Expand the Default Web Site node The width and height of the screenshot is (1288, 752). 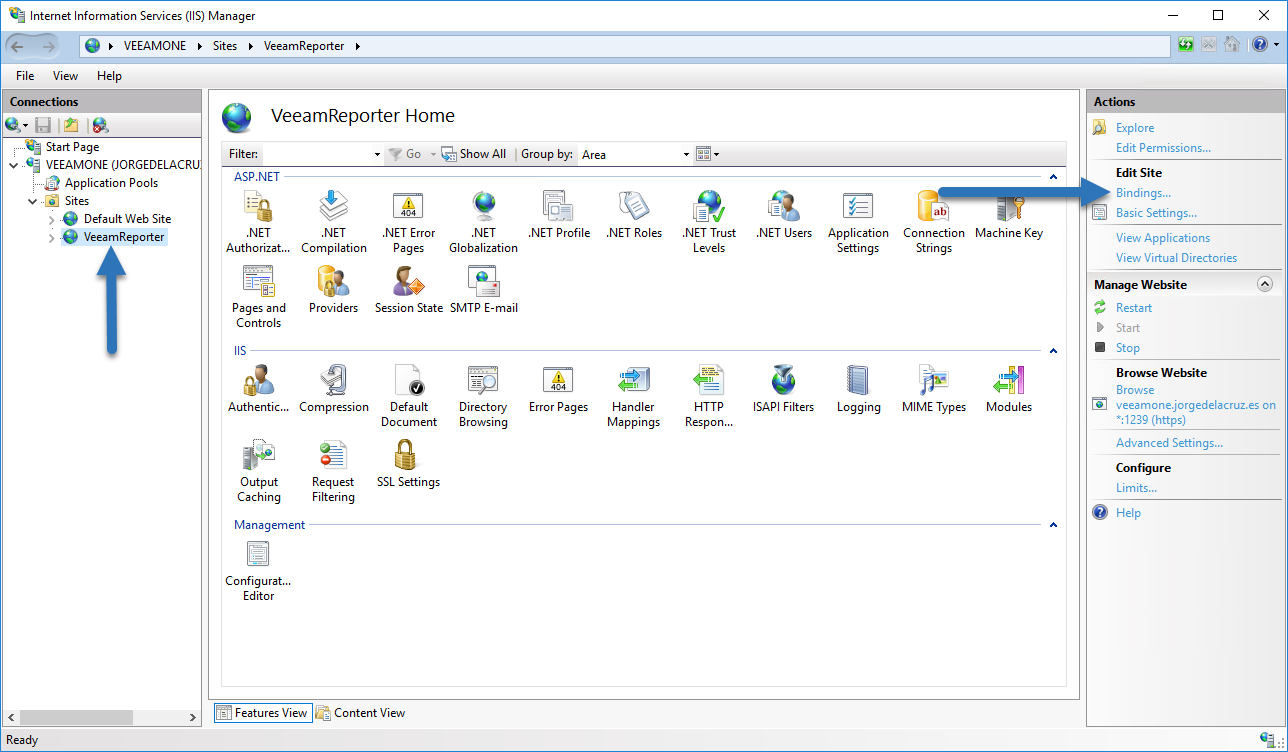tap(52, 219)
